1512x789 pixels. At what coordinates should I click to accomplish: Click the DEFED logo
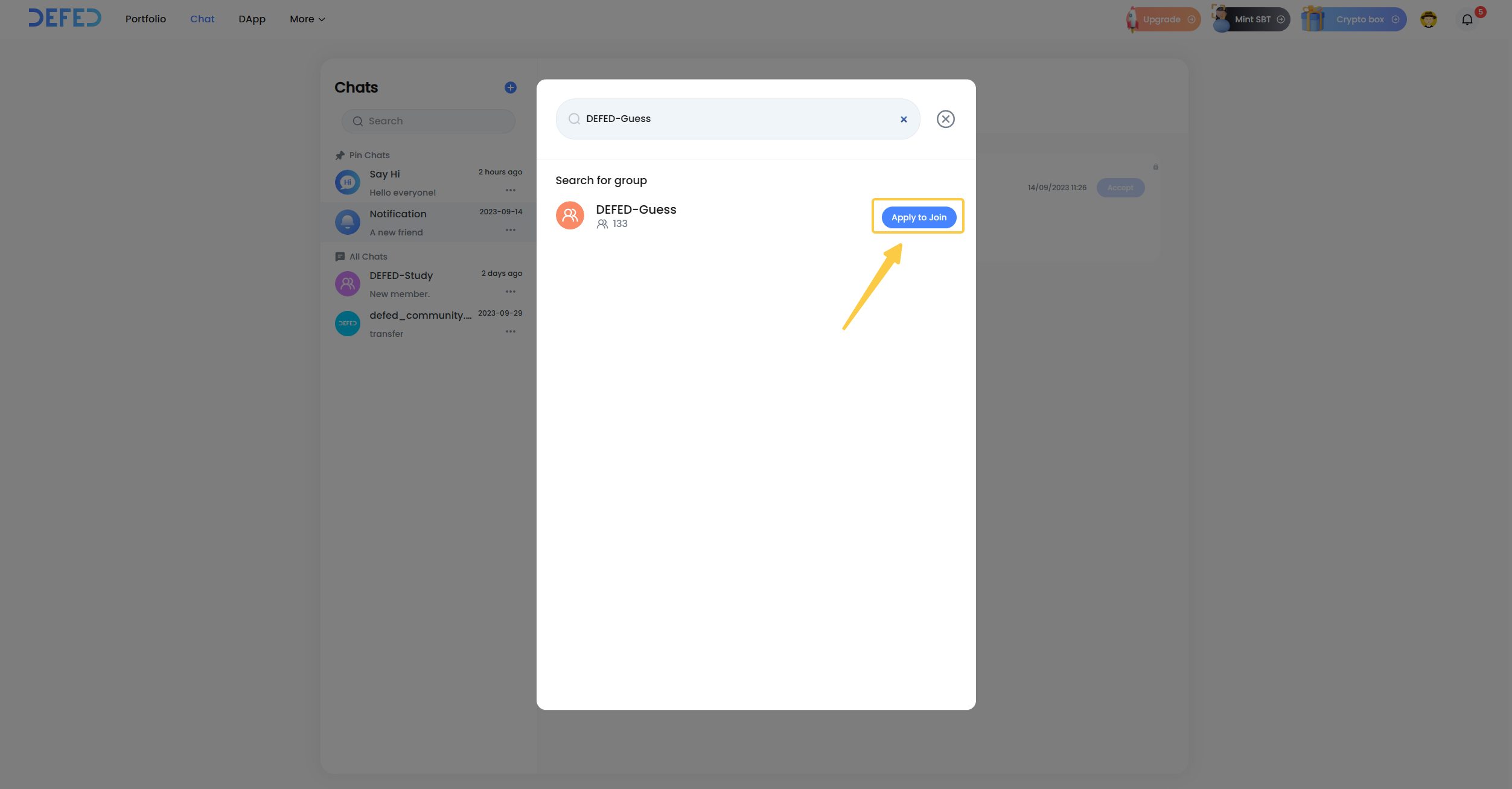[65, 18]
